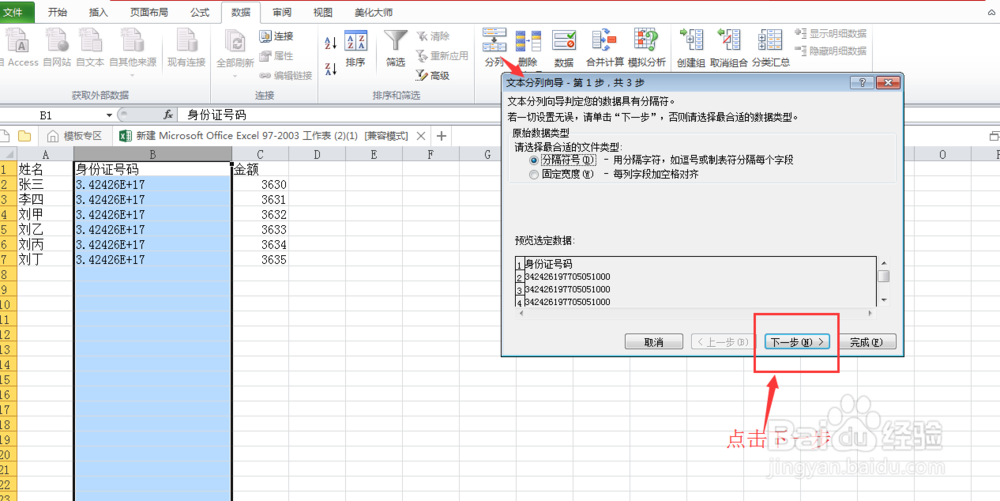Click the Finish (完成) button
This screenshot has width=1000, height=501.
[x=867, y=342]
